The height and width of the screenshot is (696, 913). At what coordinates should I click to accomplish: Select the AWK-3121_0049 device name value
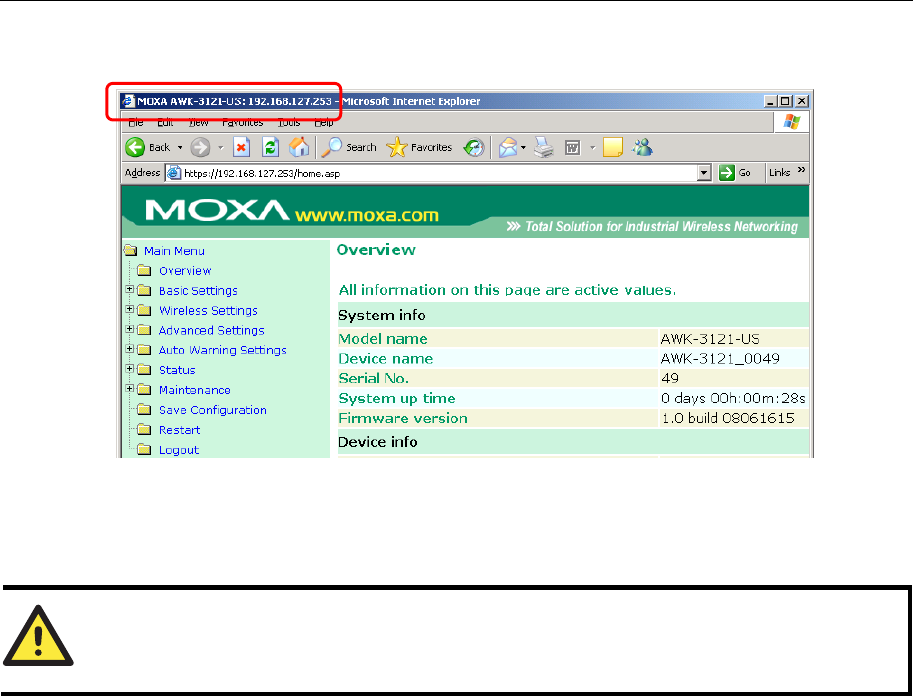[x=720, y=358]
